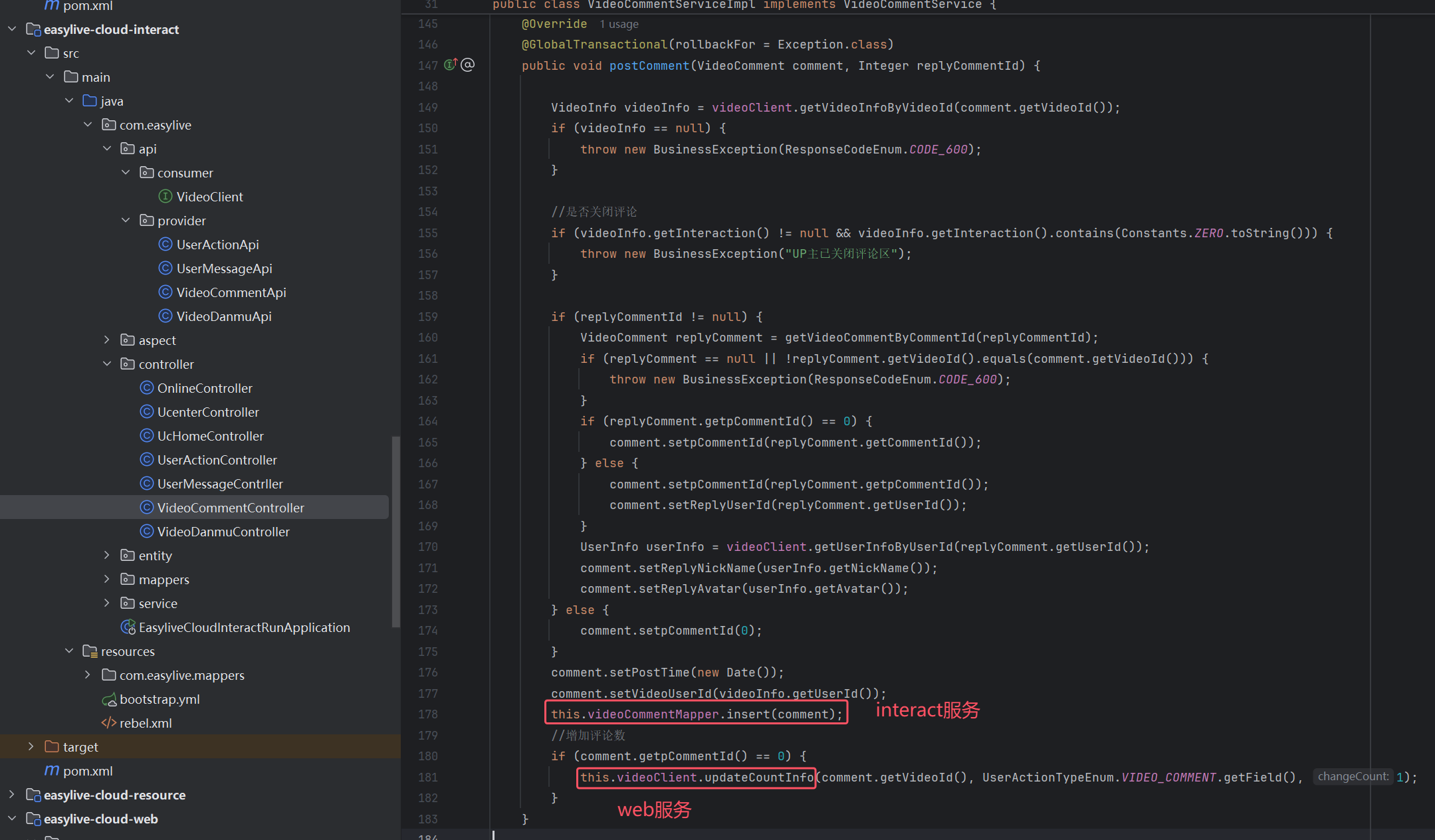1435x840 pixels.
Task: Click the '1 usage' inlay hint
Action: [x=619, y=24]
